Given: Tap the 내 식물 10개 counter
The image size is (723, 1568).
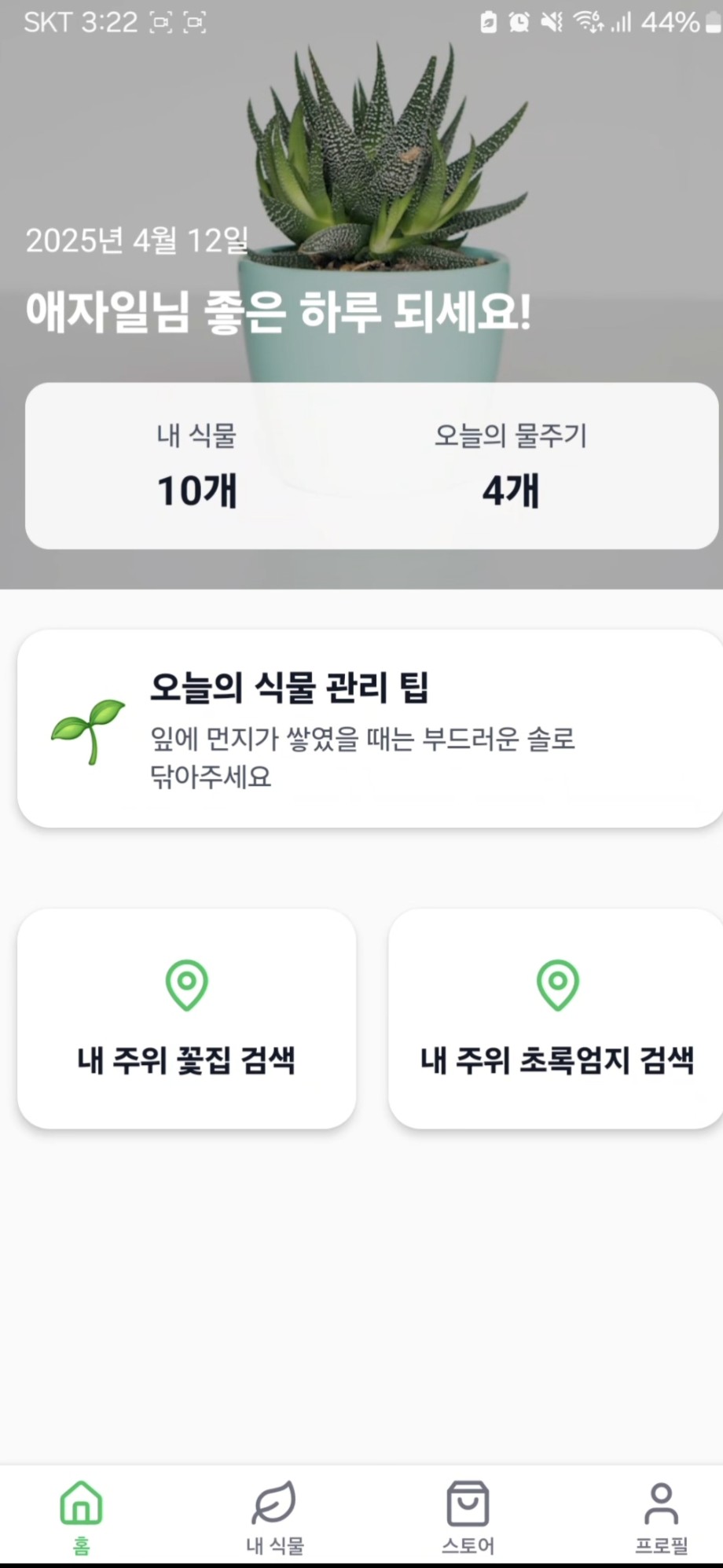Looking at the screenshot, I should click(196, 467).
